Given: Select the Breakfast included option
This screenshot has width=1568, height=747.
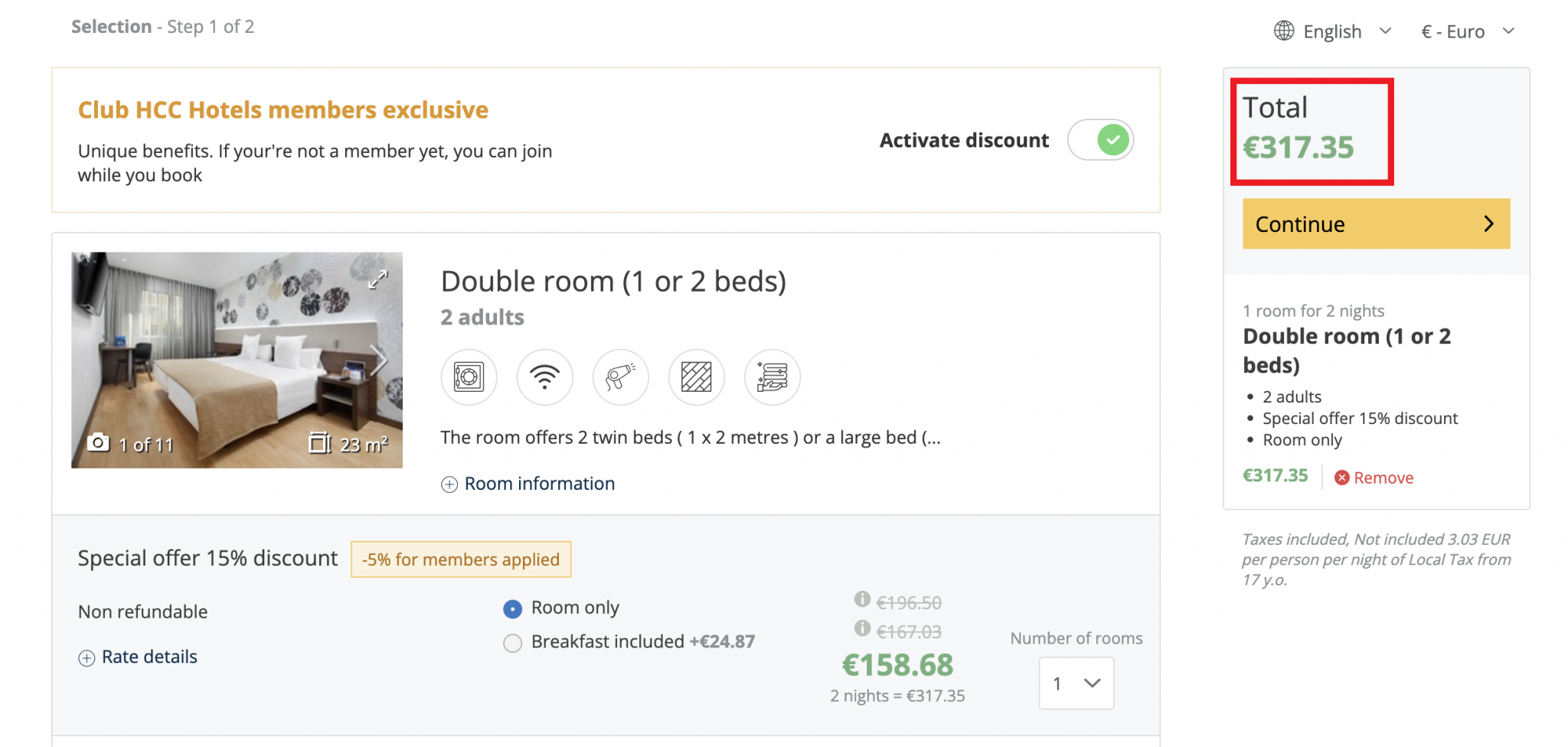Looking at the screenshot, I should coord(512,643).
